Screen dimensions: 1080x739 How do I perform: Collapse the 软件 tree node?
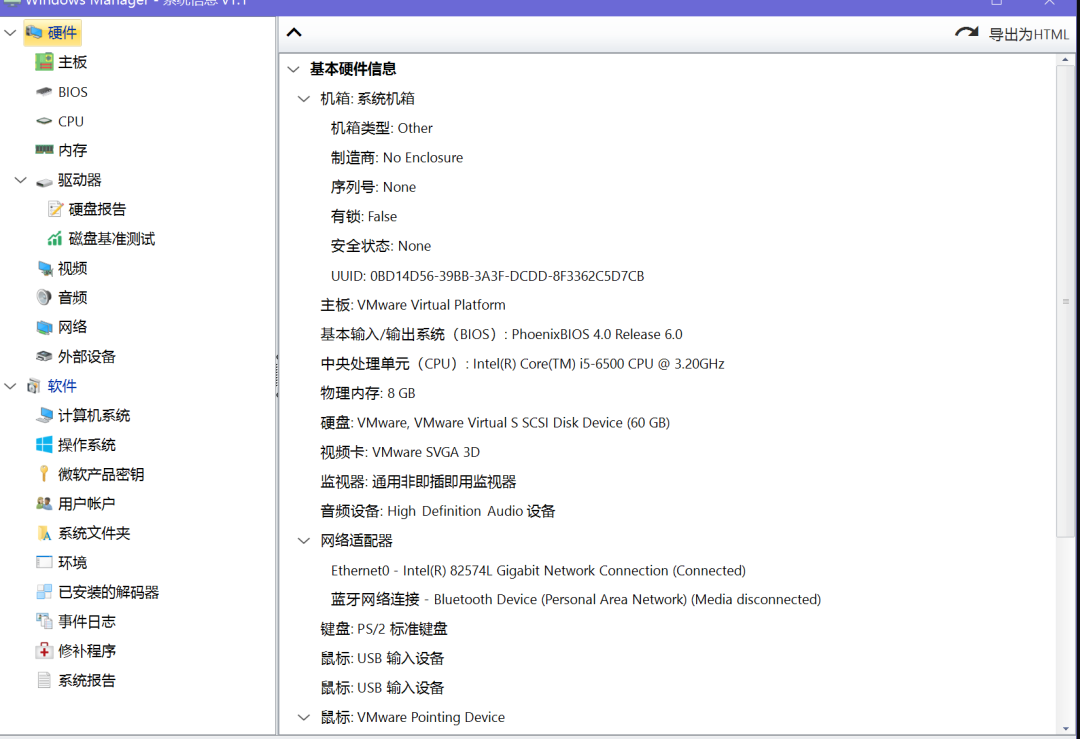[x=10, y=386]
